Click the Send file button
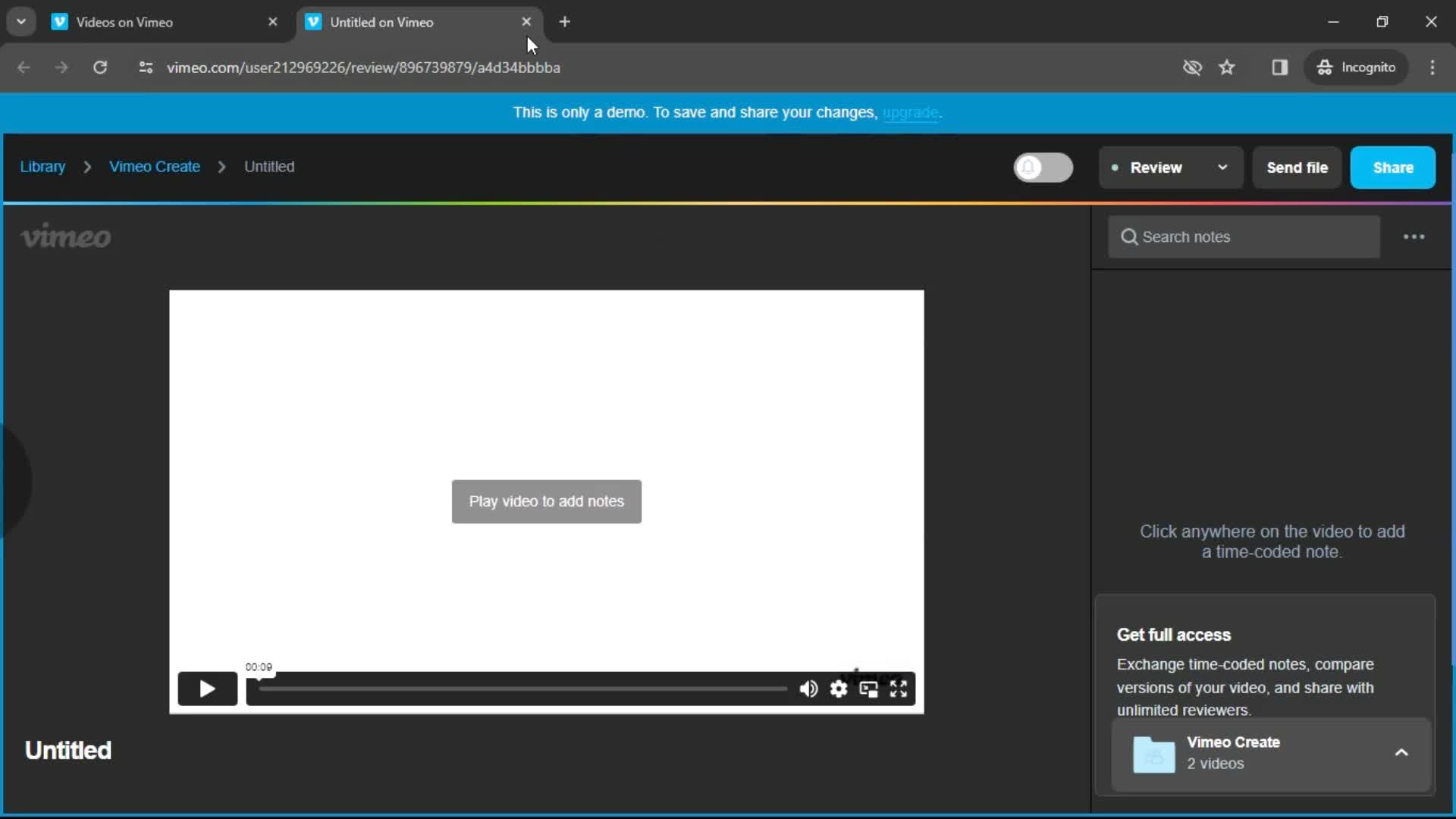Screen dimensions: 1456x819 click(x=1297, y=168)
